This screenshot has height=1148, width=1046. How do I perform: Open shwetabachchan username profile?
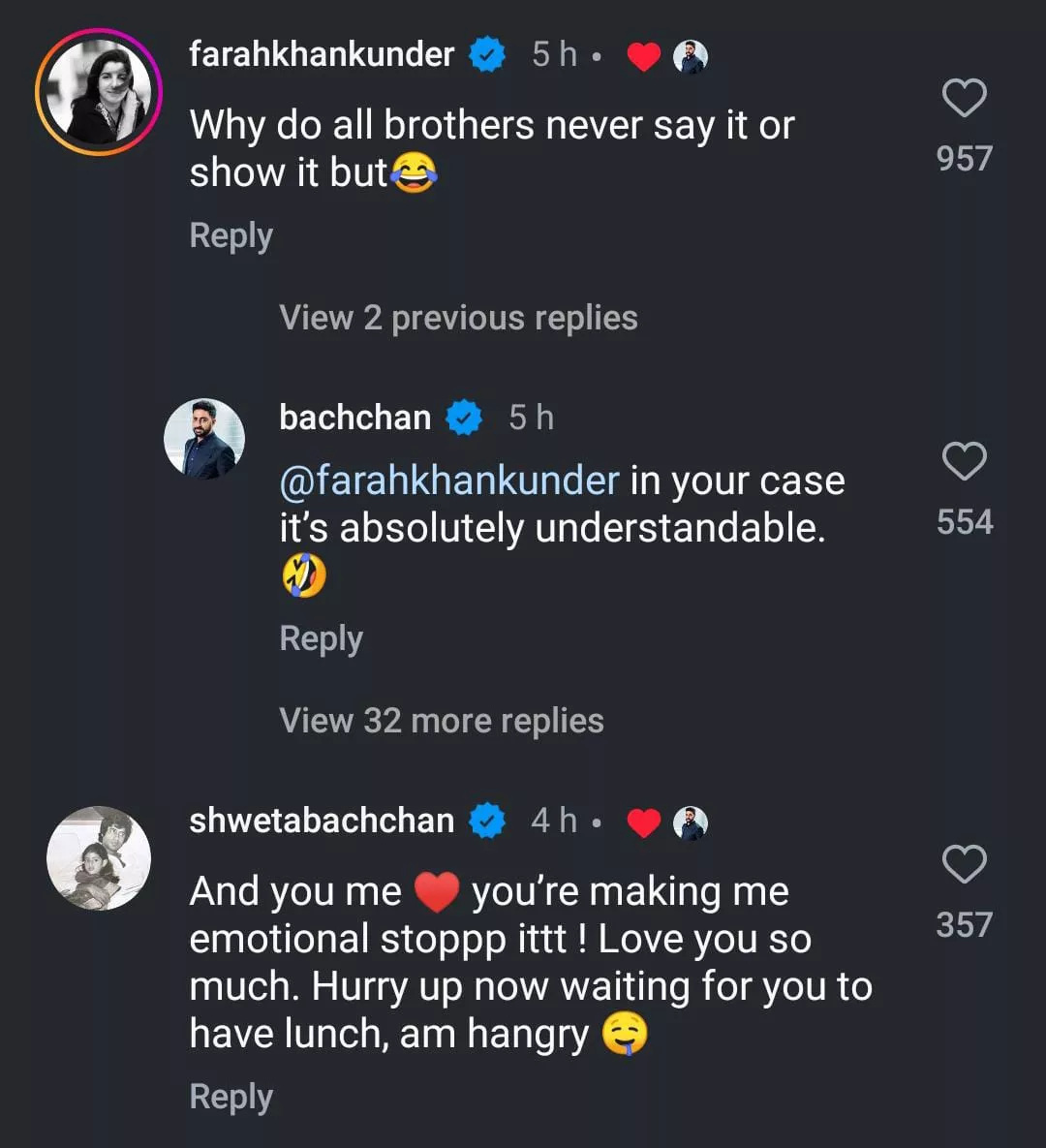coord(322,821)
